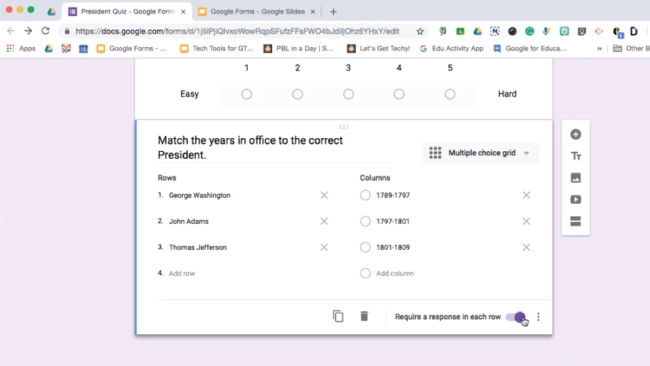Select rating 4 on the Easy-Hard scale
Screen dimensions: 650x366
pyautogui.click(x=399, y=94)
